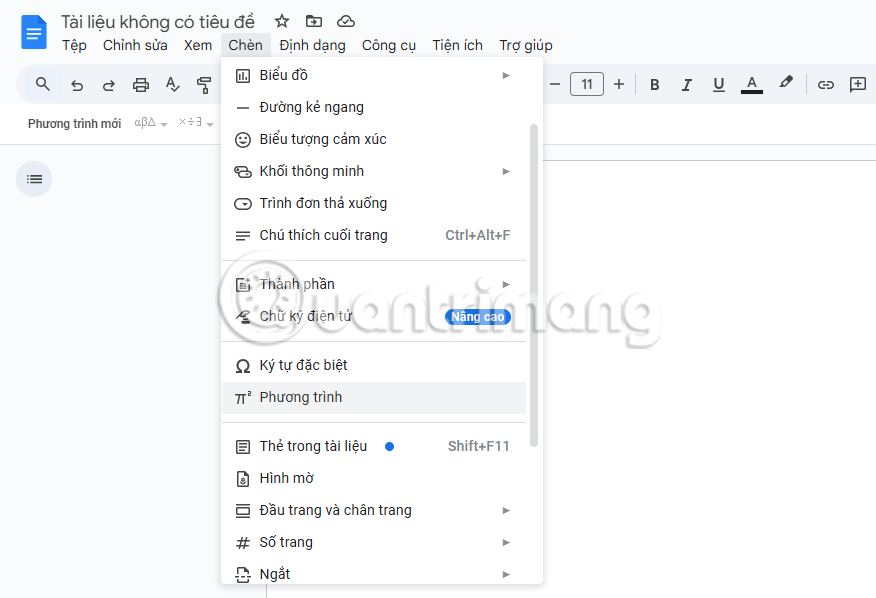Choose Biểu tượng cảm xúc
876x598 pixels.
coord(374,139)
